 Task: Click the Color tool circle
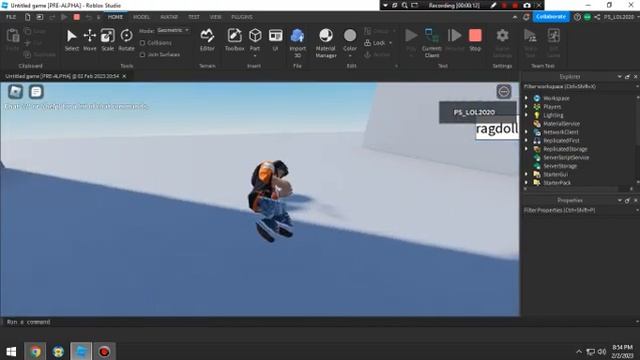coord(350,36)
